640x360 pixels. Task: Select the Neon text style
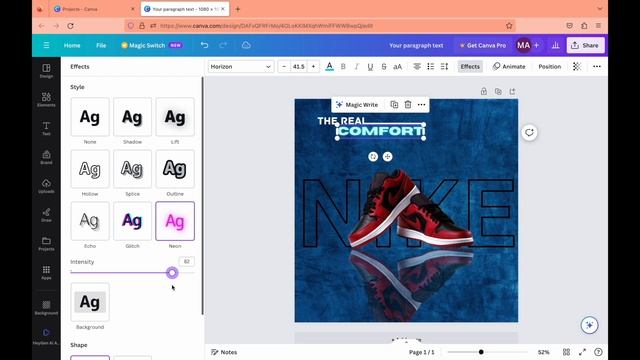pos(175,221)
